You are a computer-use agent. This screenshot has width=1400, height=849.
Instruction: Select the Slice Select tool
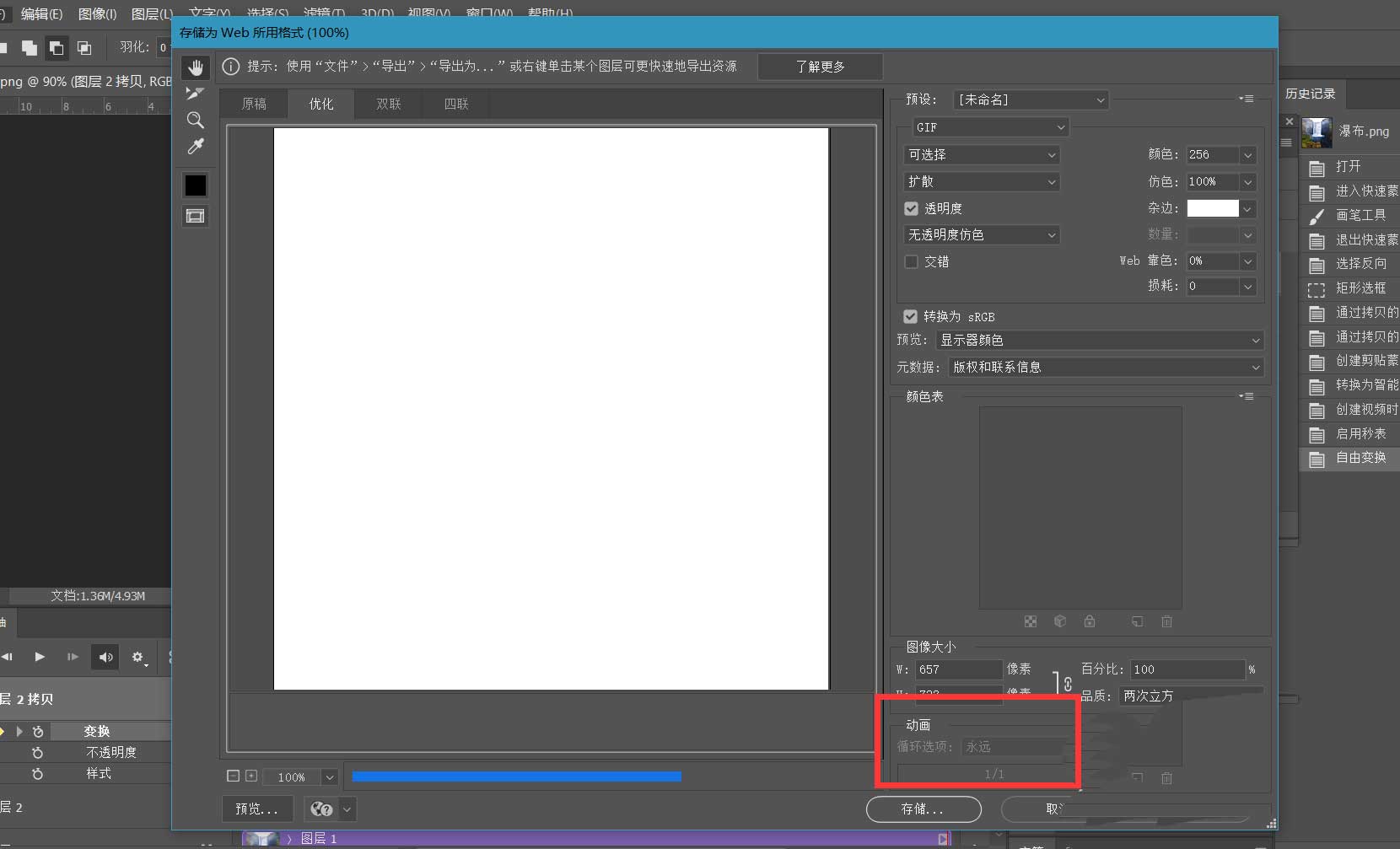point(196,94)
